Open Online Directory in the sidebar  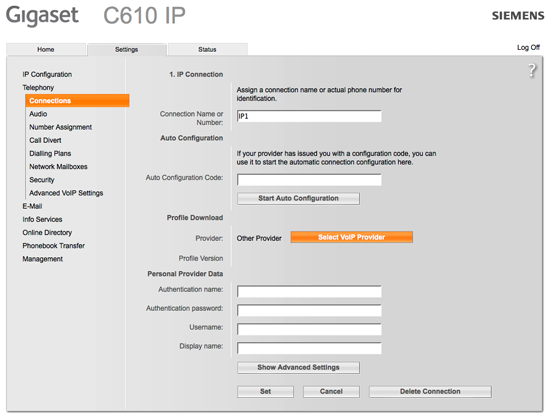(47, 232)
